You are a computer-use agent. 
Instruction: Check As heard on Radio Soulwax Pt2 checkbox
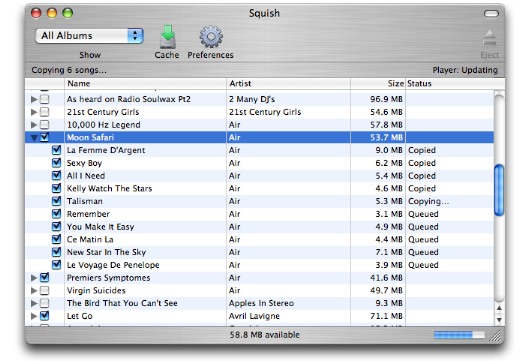pyautogui.click(x=45, y=99)
